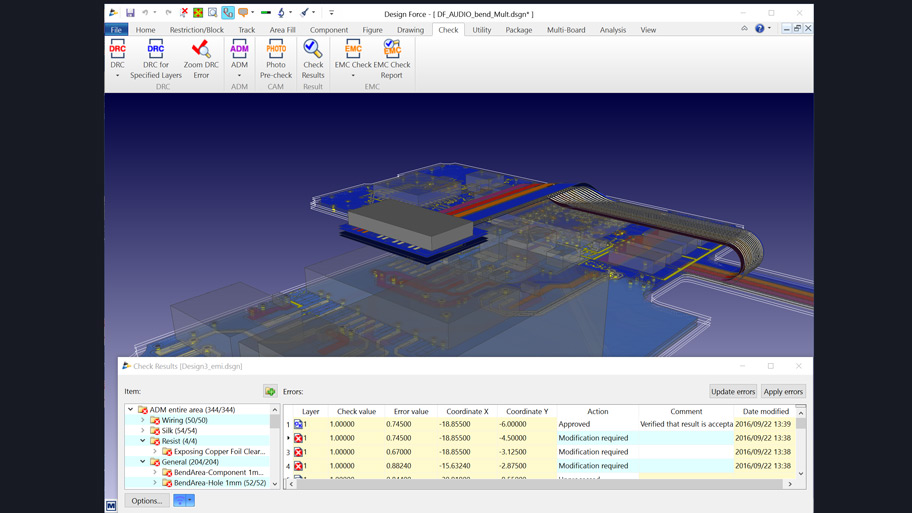The height and width of the screenshot is (513, 912).
Task: Click the Options... button
Action: [147, 501]
